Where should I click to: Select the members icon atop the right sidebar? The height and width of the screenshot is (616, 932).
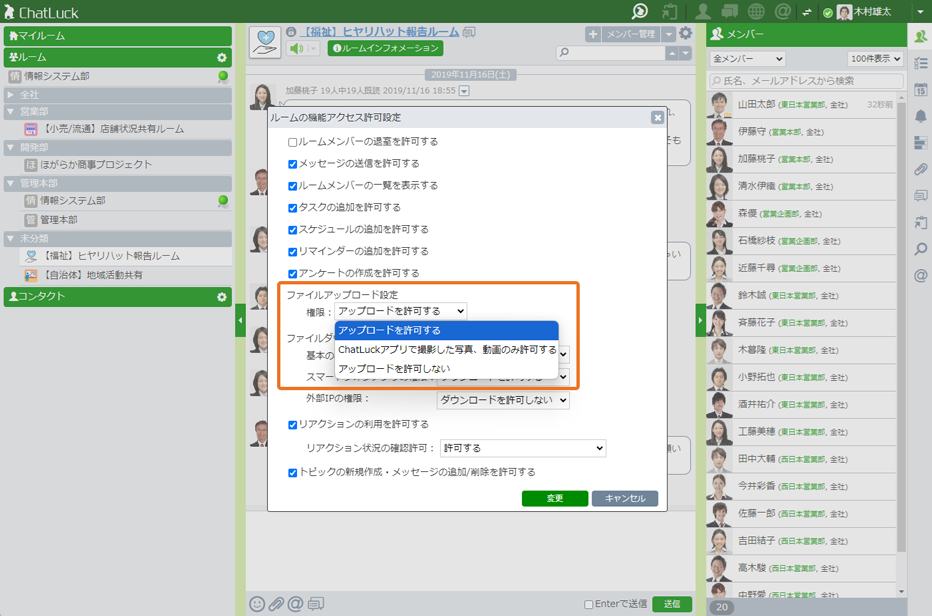(x=919, y=36)
